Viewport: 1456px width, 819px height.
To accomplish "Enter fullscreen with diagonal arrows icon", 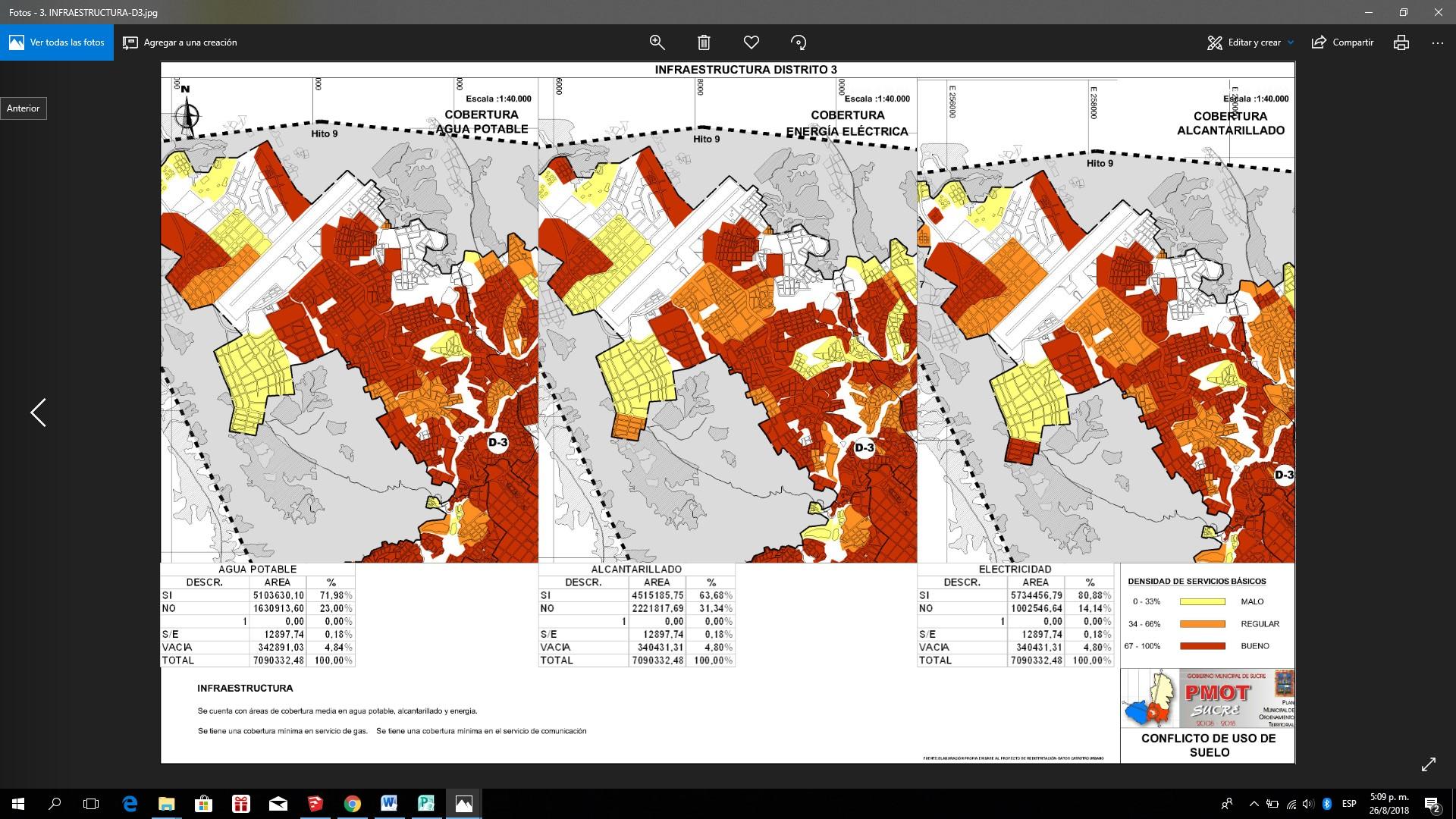I will click(x=1428, y=764).
